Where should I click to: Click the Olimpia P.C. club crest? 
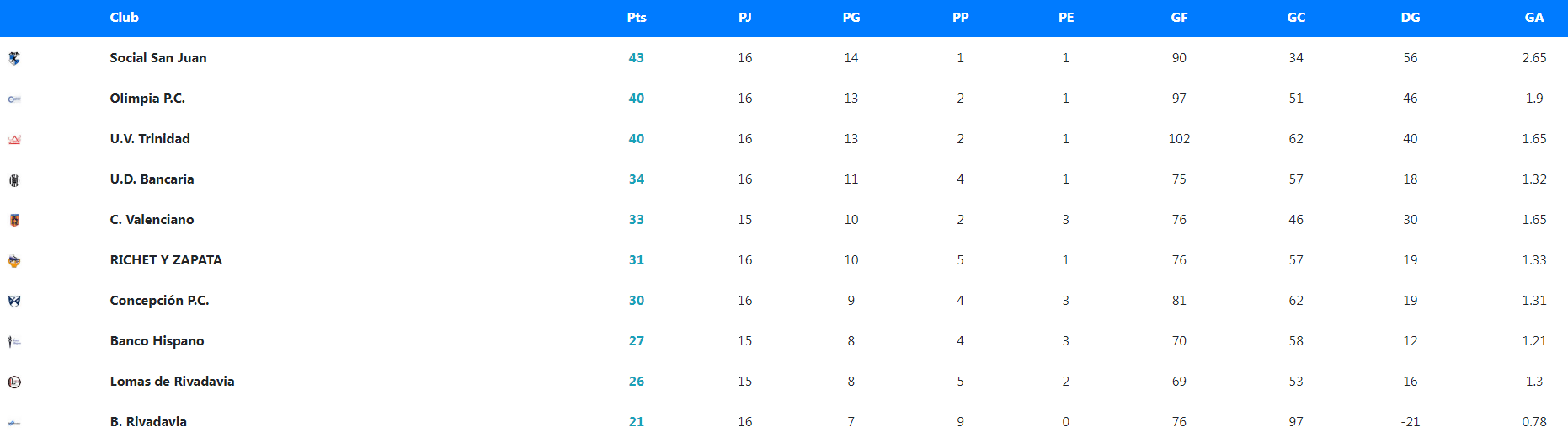tap(14, 99)
